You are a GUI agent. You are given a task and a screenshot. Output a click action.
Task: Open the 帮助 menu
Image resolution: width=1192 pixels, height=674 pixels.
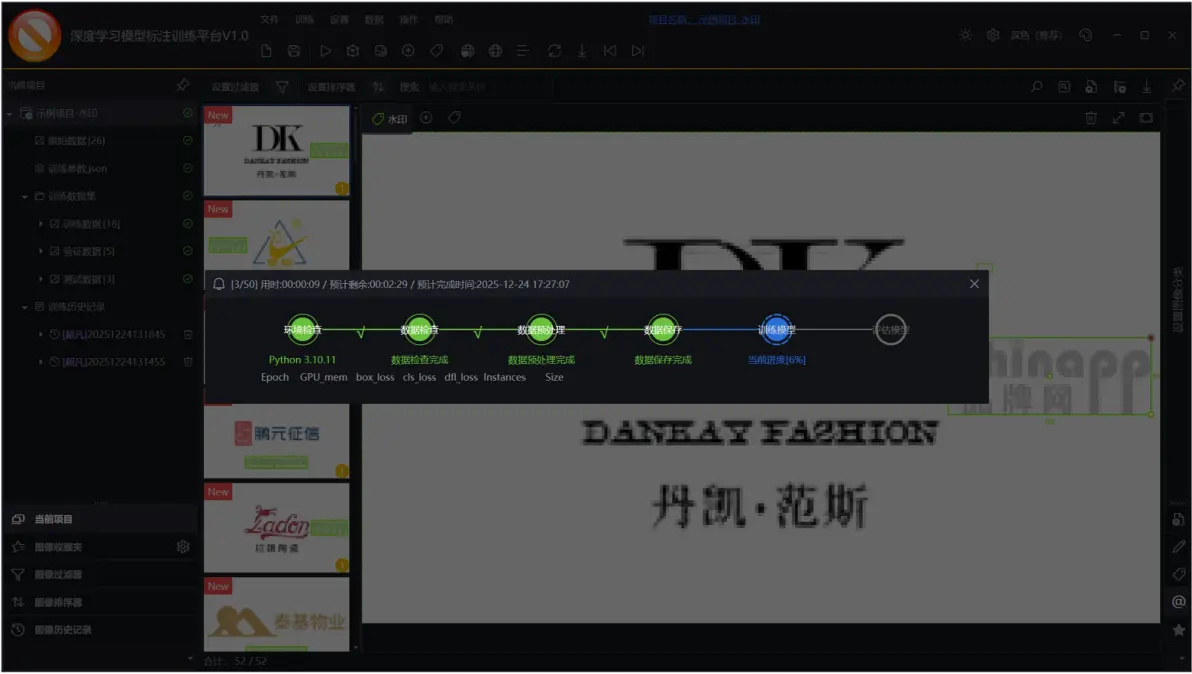[x=443, y=20]
